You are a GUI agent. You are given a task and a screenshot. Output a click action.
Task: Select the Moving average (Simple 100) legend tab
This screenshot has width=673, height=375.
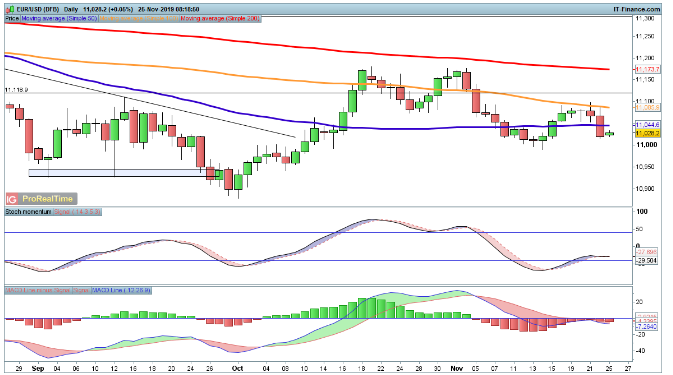click(x=139, y=19)
